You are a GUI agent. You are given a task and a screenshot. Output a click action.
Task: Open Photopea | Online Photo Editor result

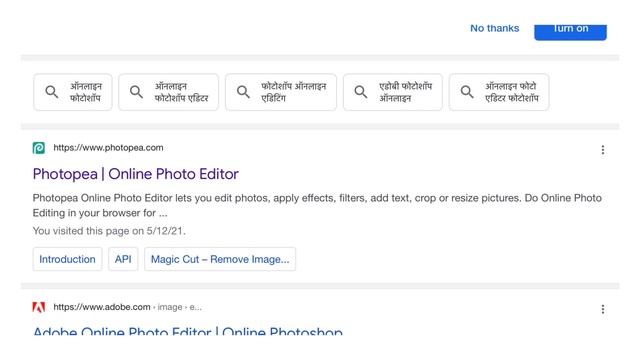pyautogui.click(x=136, y=174)
